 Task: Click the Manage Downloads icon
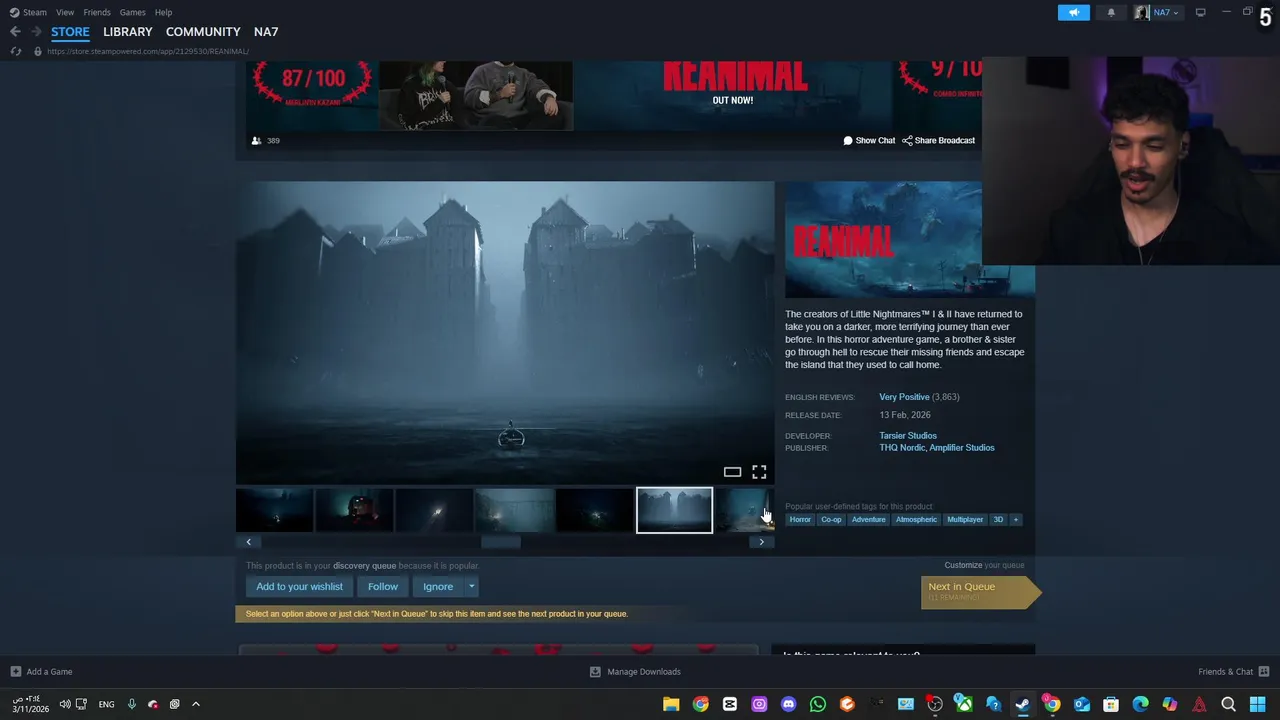pyautogui.click(x=595, y=672)
